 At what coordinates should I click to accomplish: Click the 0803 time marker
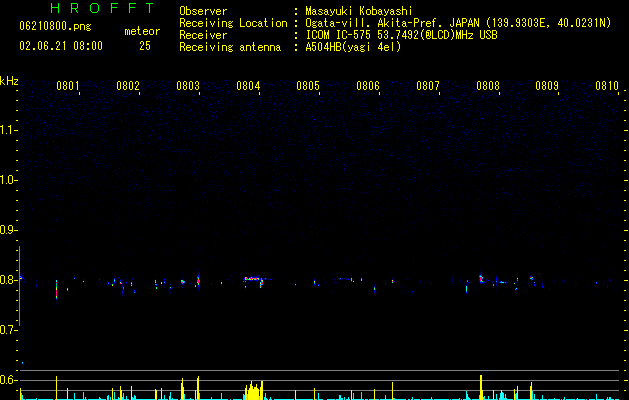(x=188, y=86)
